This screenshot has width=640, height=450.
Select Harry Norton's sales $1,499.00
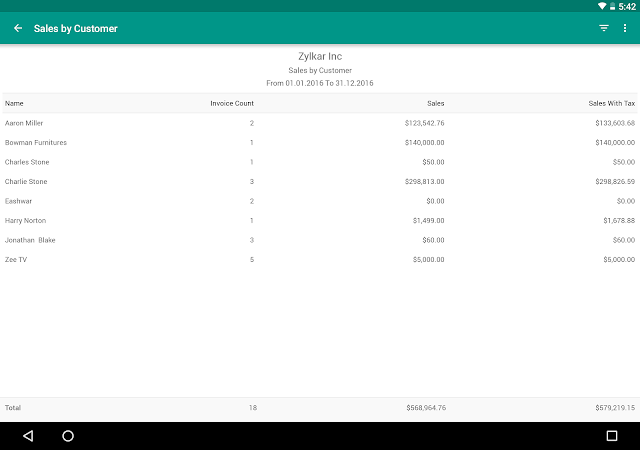coord(429,221)
